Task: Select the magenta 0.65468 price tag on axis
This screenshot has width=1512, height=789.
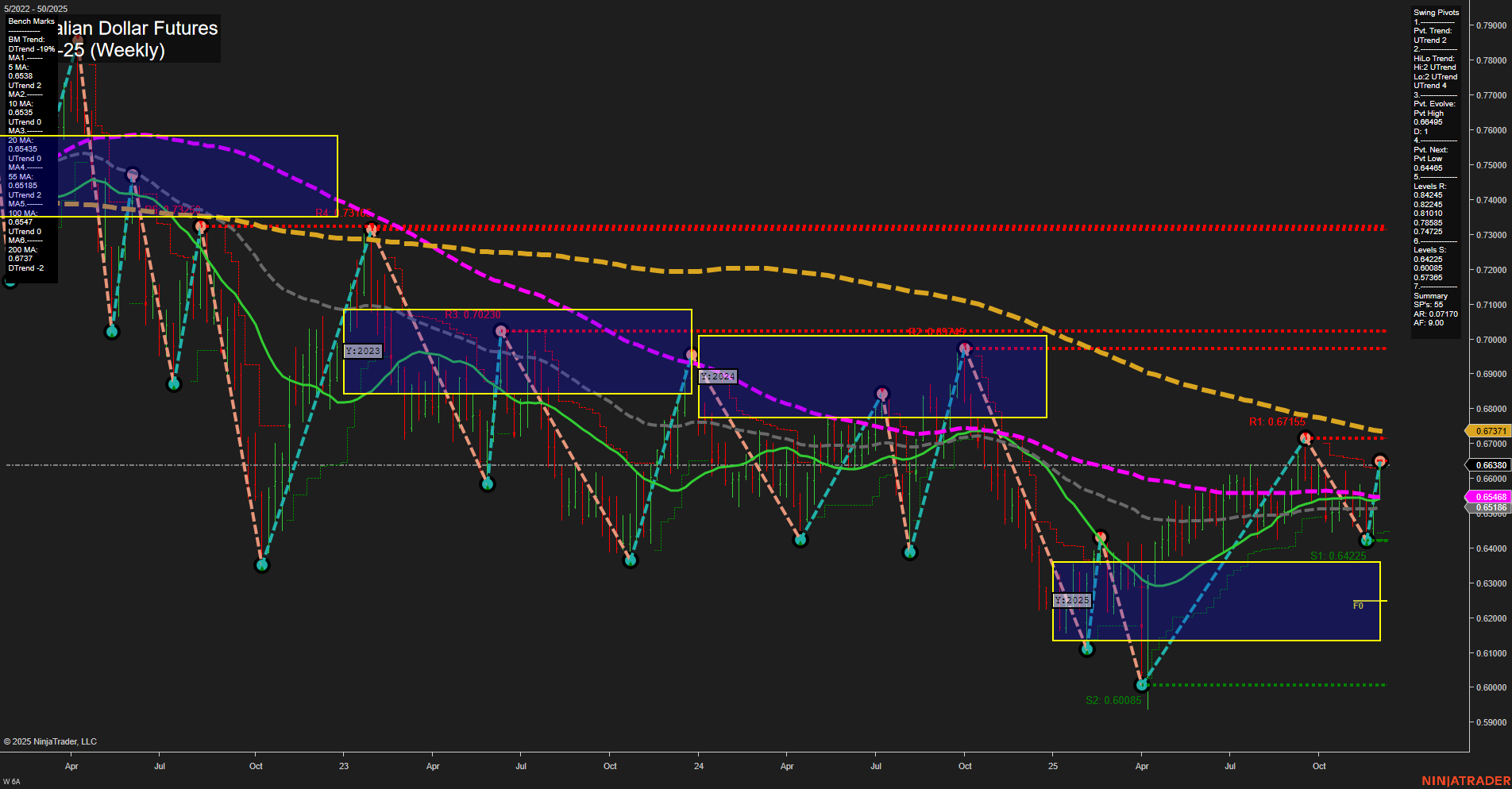Action: [x=1491, y=496]
